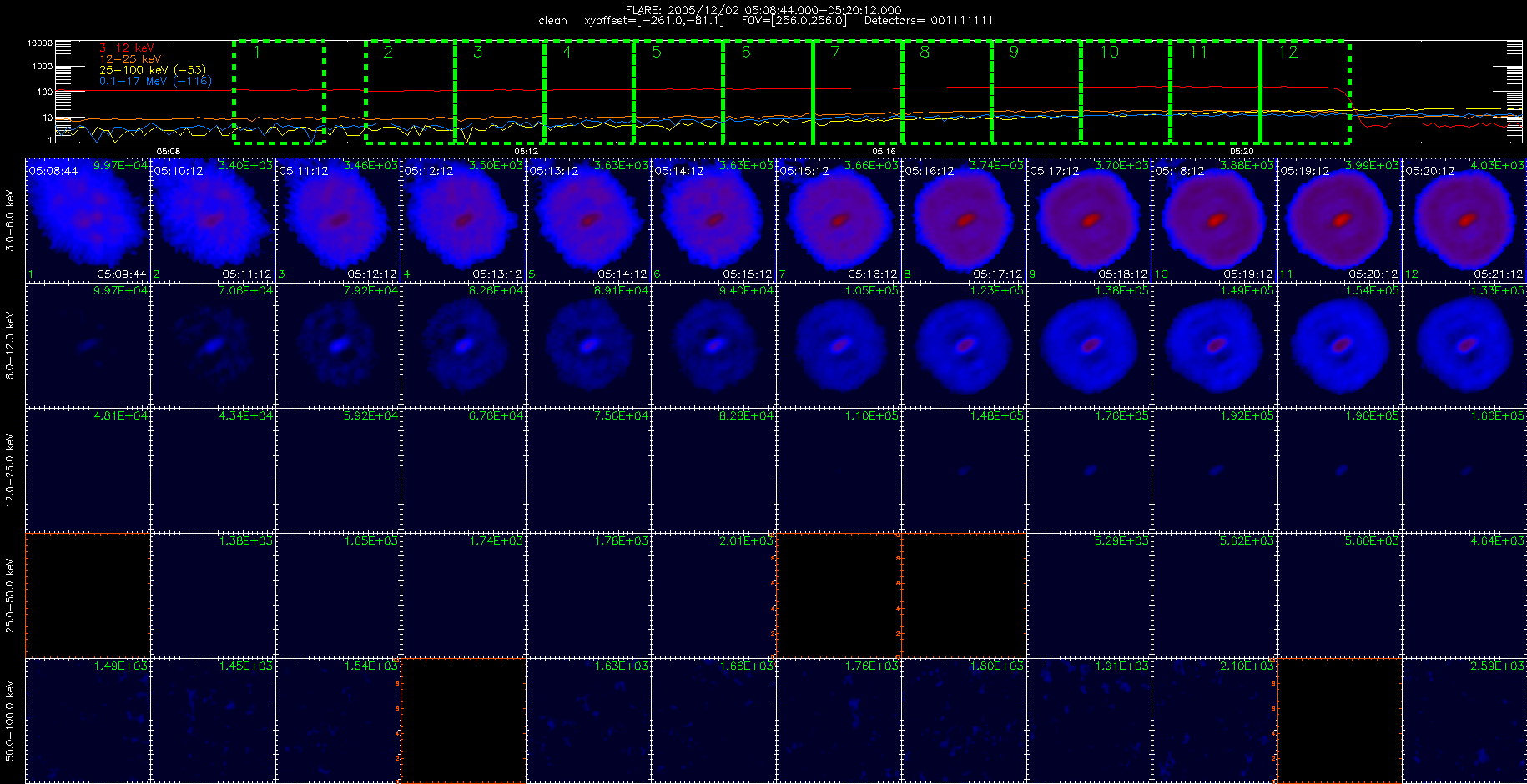Click the 05:20 time-axis tick label
The image size is (1527, 784).
pos(1242,152)
